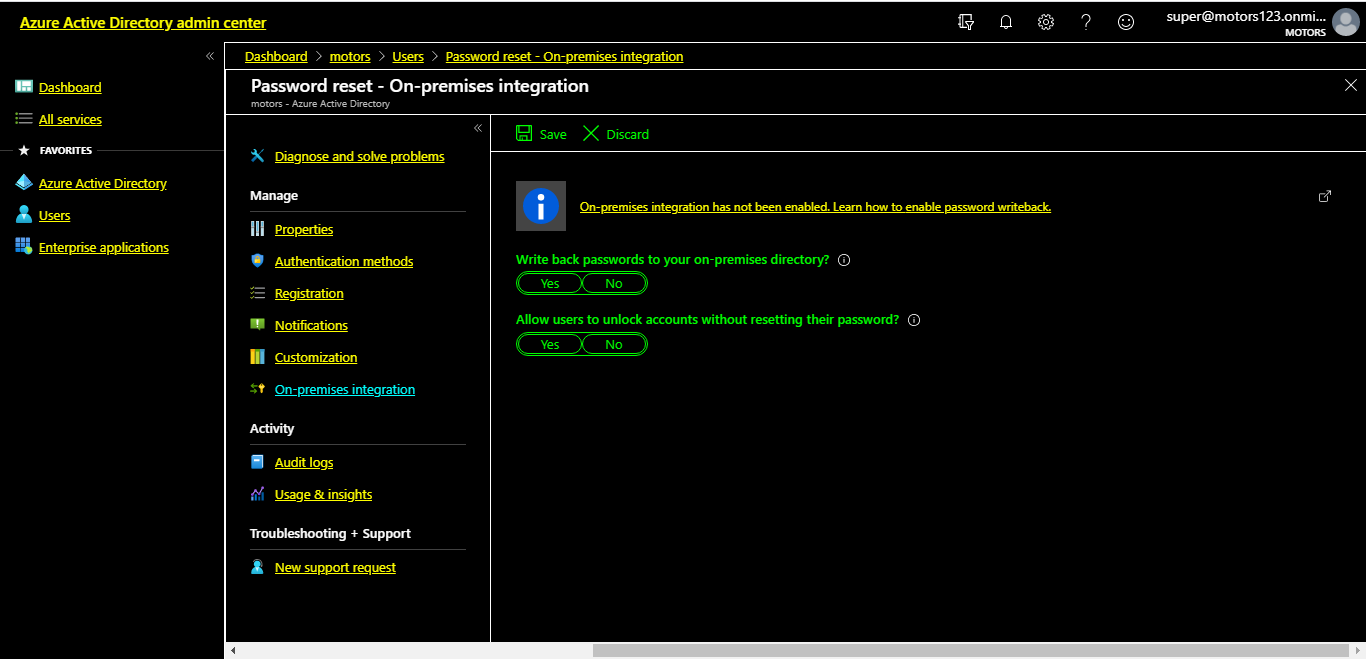The height and width of the screenshot is (659, 1366).
Task: Set allow unlock accounts to Yes
Action: (550, 344)
